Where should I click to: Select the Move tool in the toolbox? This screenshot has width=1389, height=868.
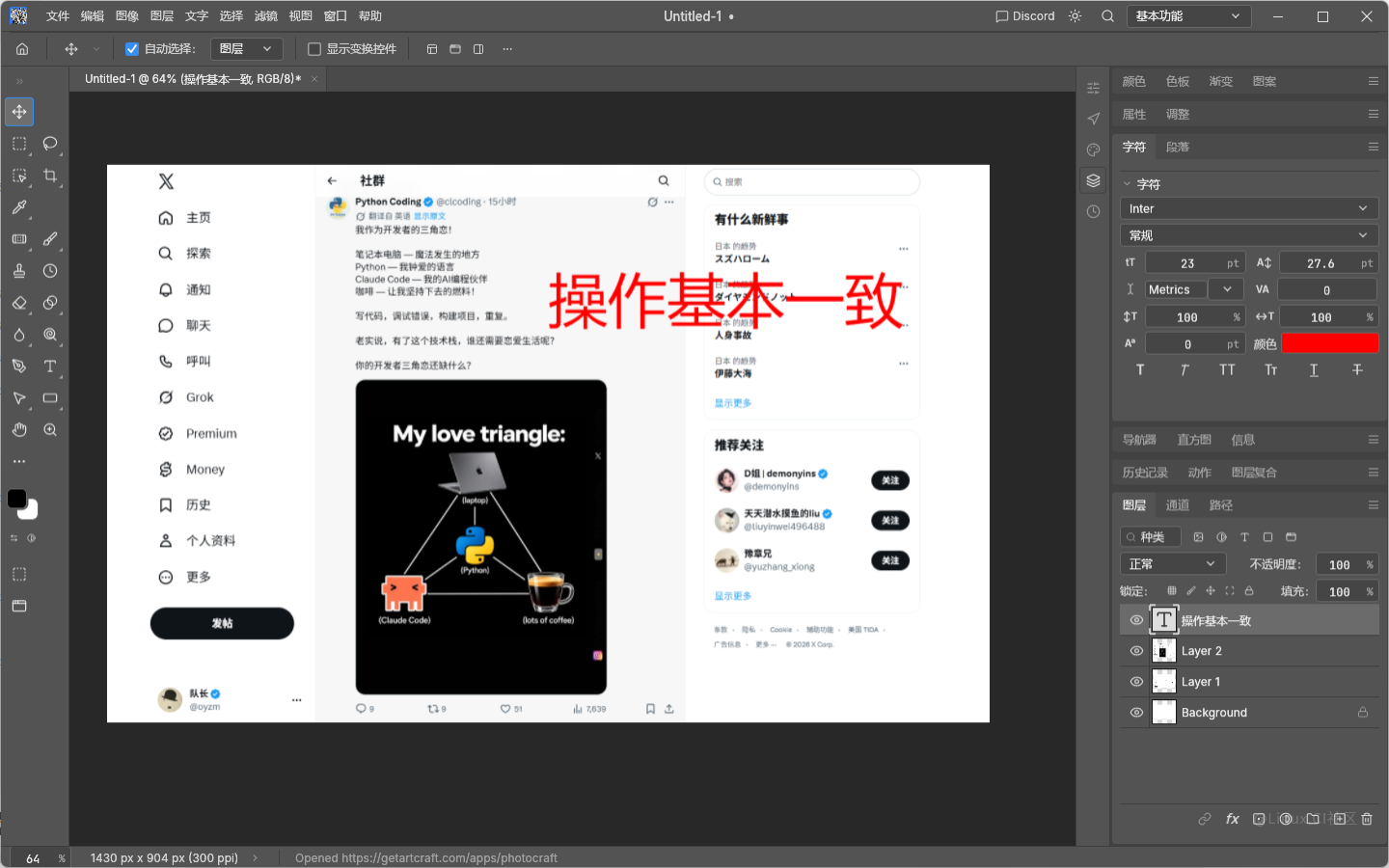(19, 112)
